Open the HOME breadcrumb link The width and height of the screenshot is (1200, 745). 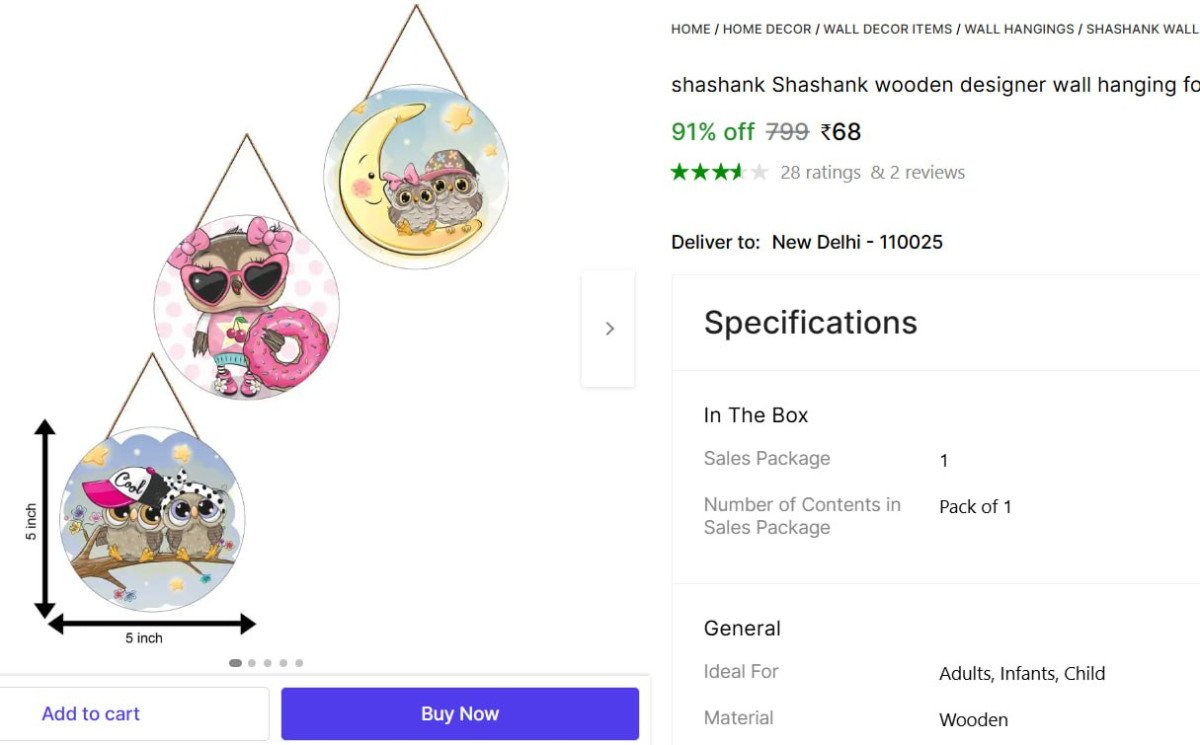(x=690, y=29)
